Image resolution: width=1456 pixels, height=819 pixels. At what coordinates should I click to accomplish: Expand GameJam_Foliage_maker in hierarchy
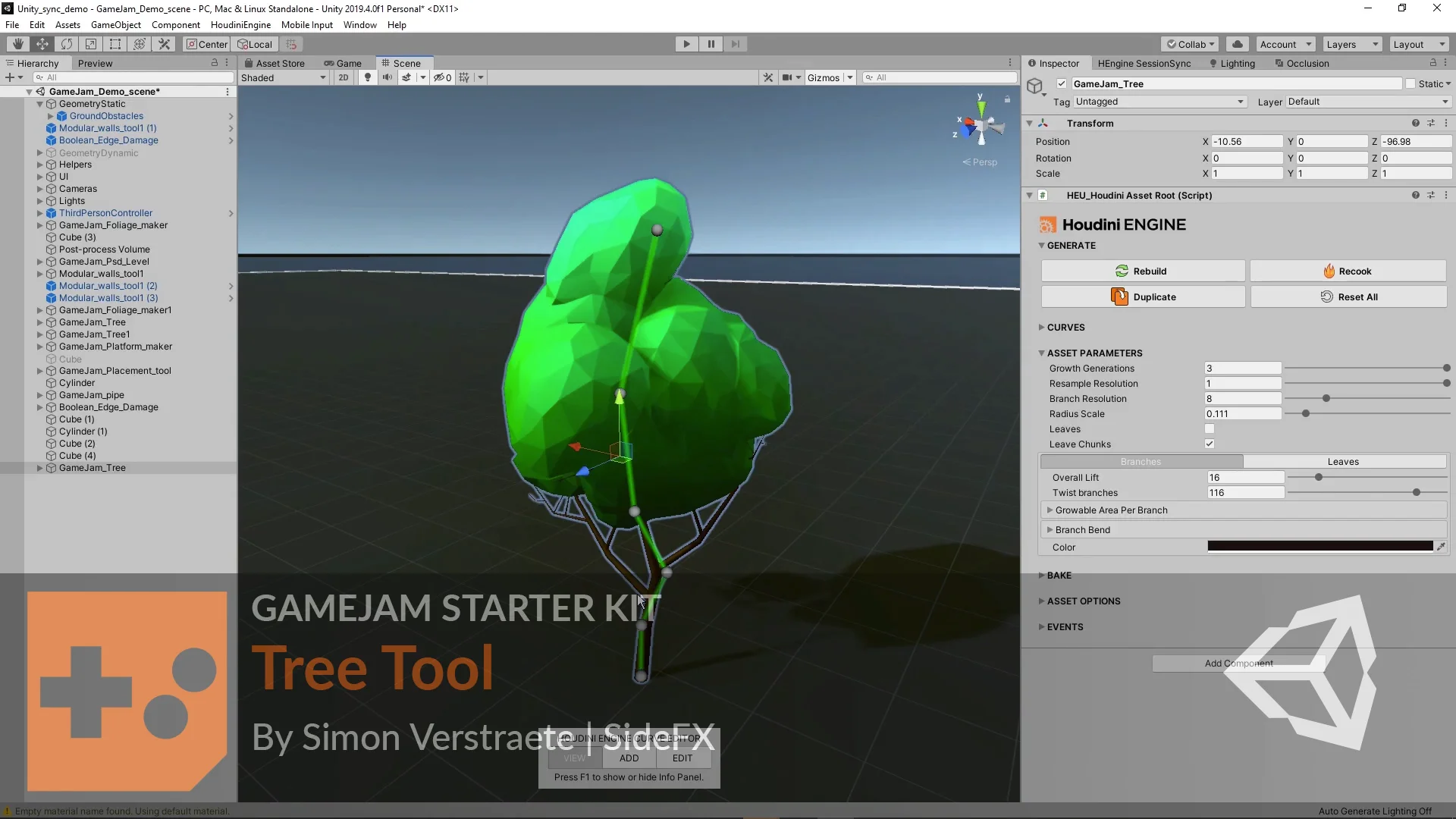(40, 225)
